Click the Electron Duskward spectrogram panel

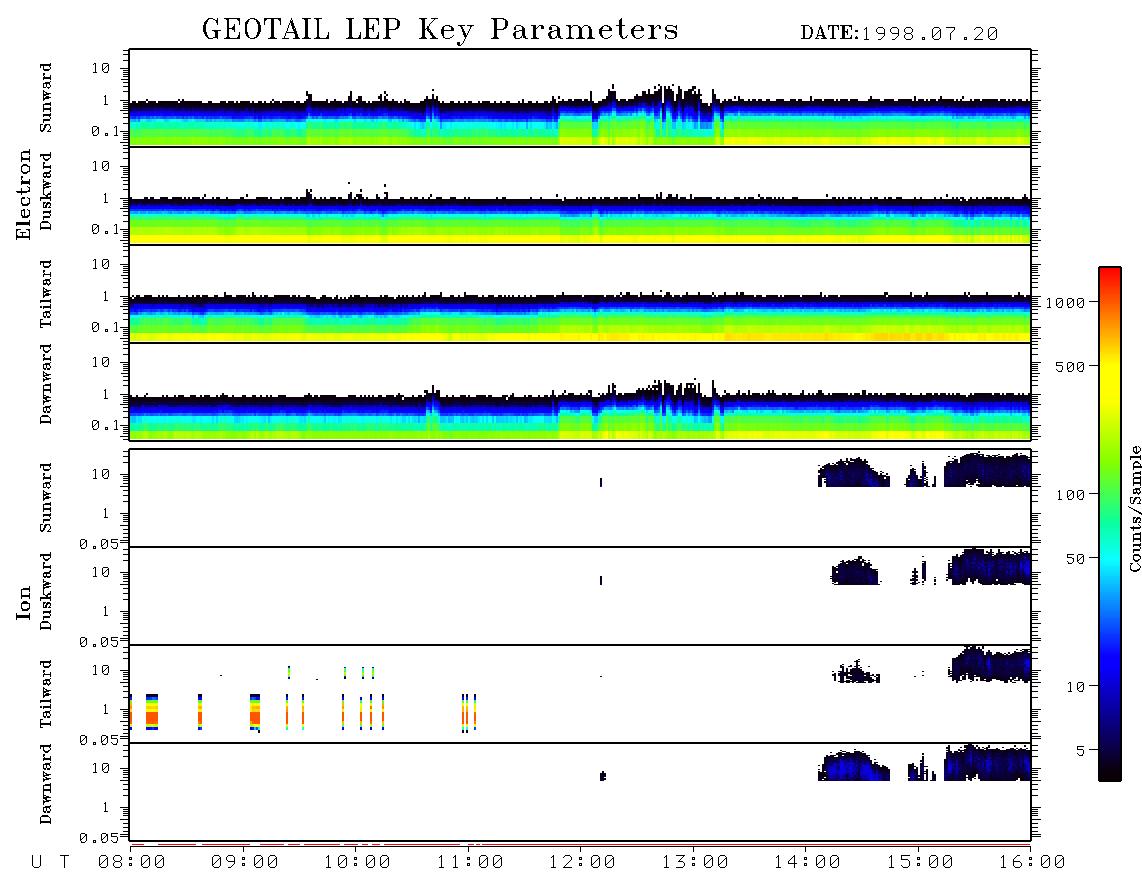(580, 196)
